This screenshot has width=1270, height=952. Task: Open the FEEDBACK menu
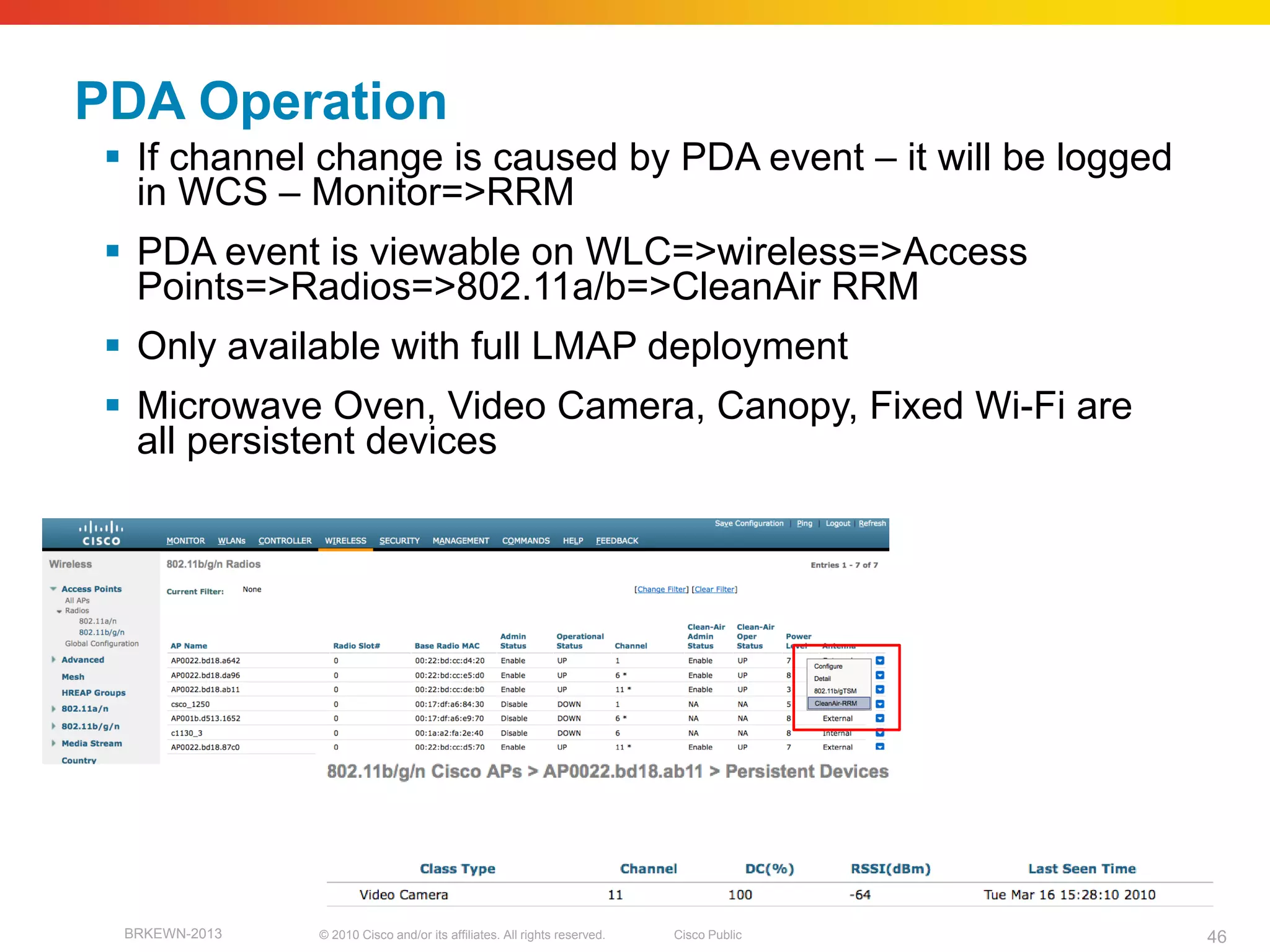coord(617,540)
